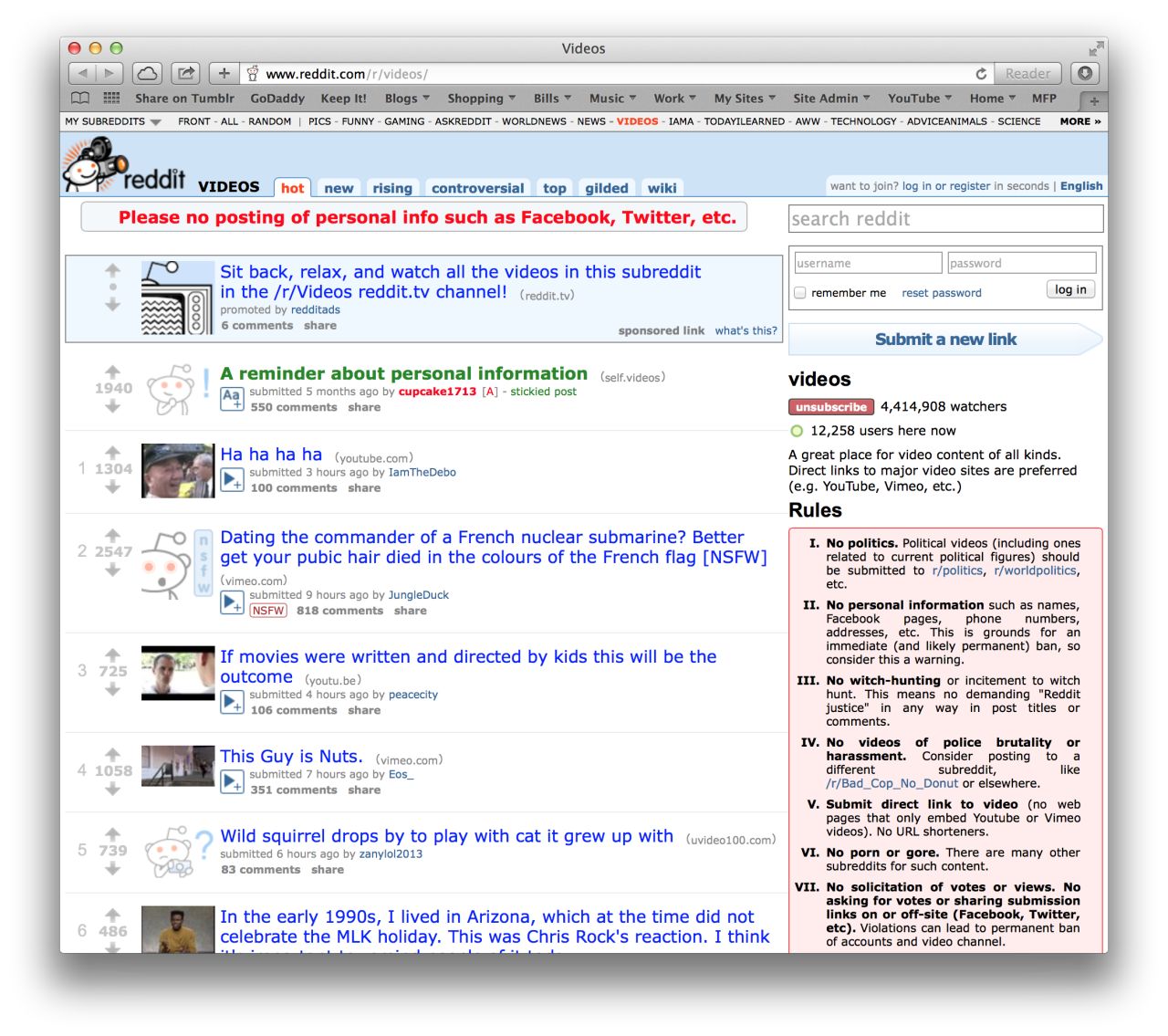
Task: Open Top Sites grid icon
Action: (x=111, y=99)
